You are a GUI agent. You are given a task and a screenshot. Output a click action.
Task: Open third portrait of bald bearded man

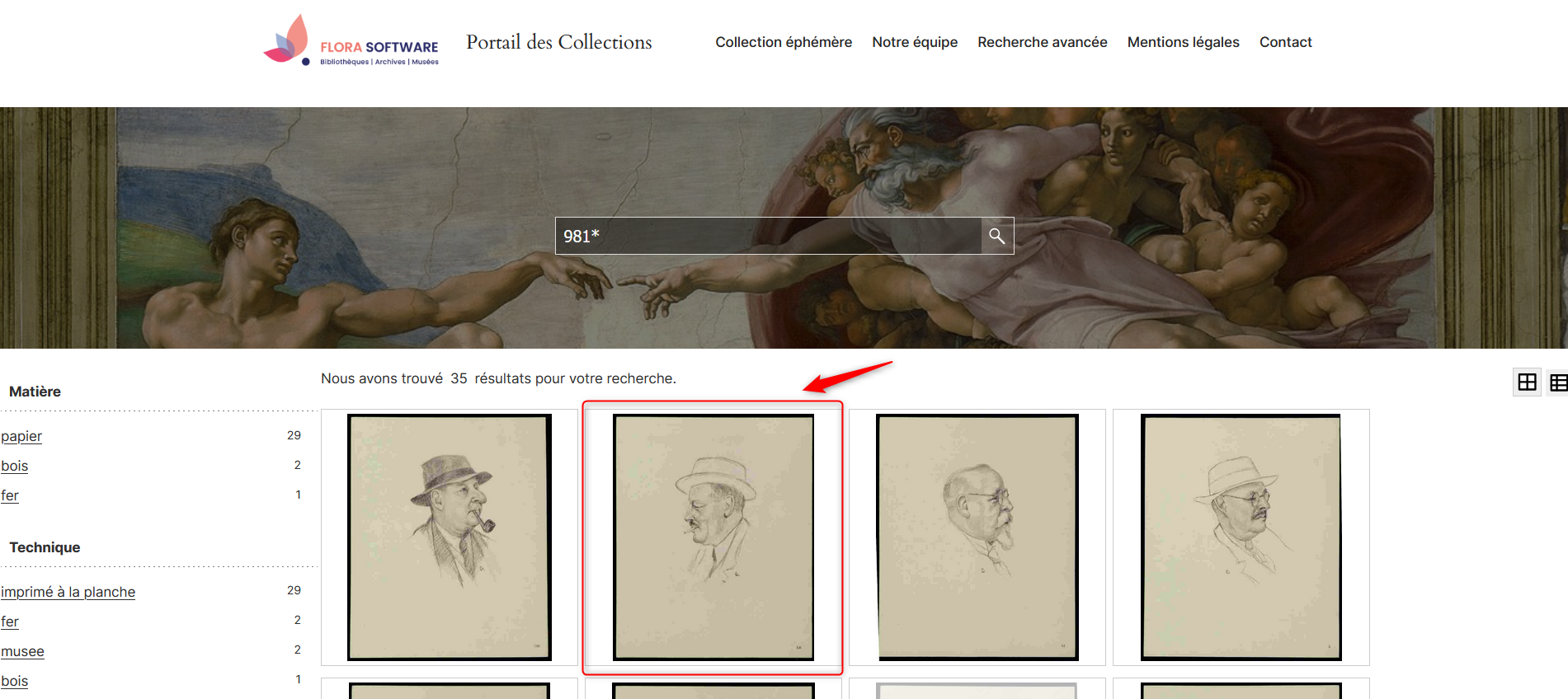pyautogui.click(x=977, y=537)
